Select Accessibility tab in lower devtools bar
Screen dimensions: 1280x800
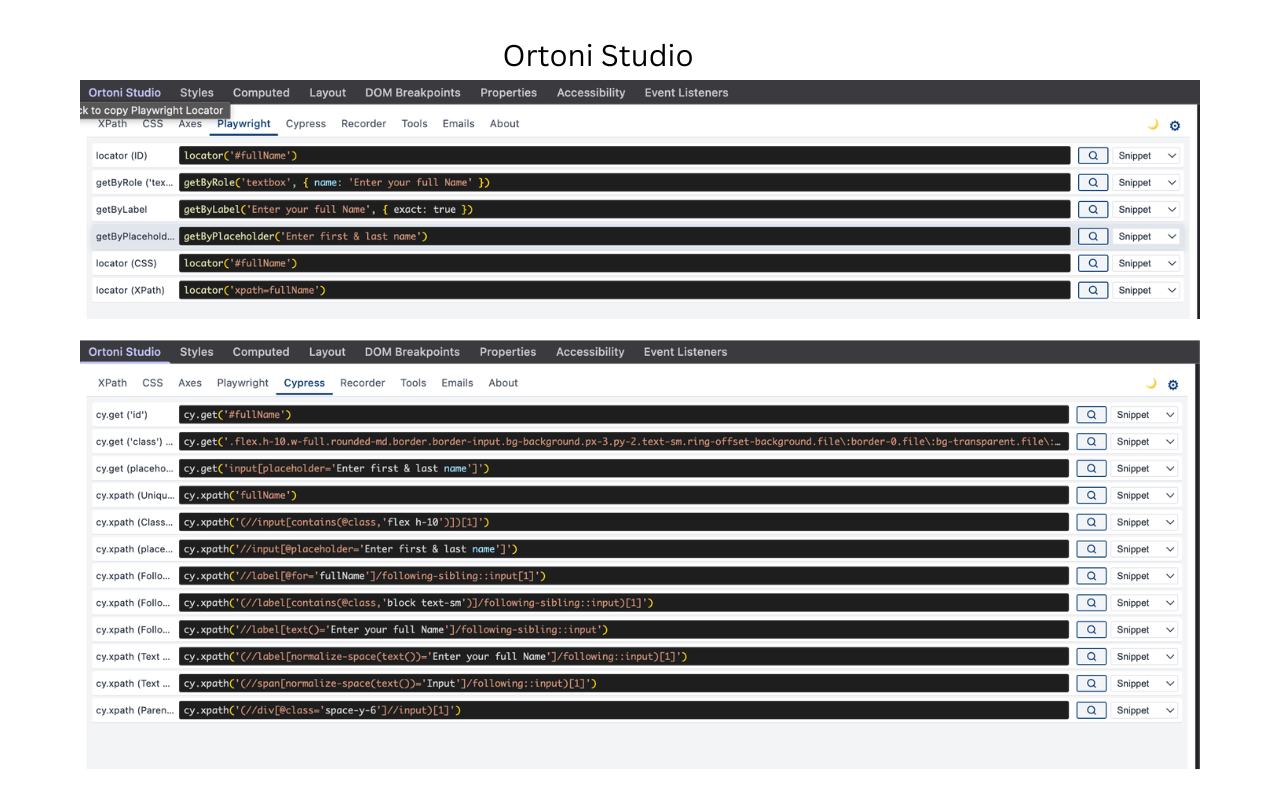click(590, 352)
